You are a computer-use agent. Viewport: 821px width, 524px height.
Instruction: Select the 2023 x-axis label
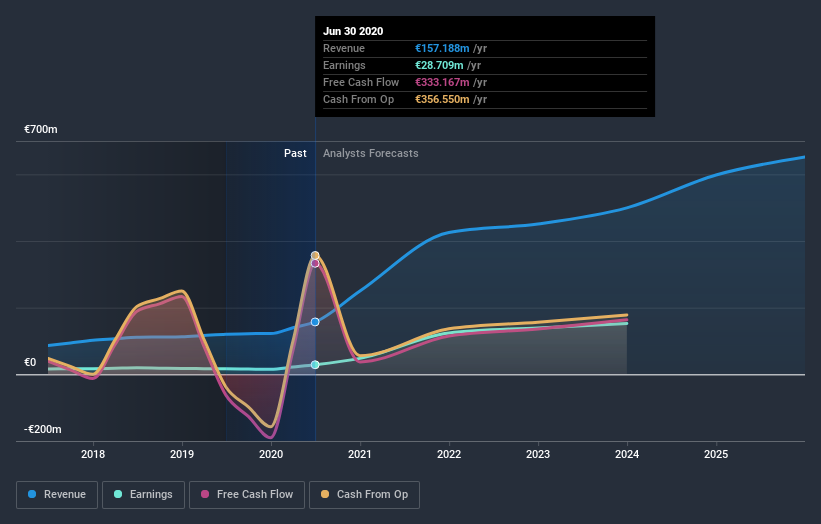538,454
